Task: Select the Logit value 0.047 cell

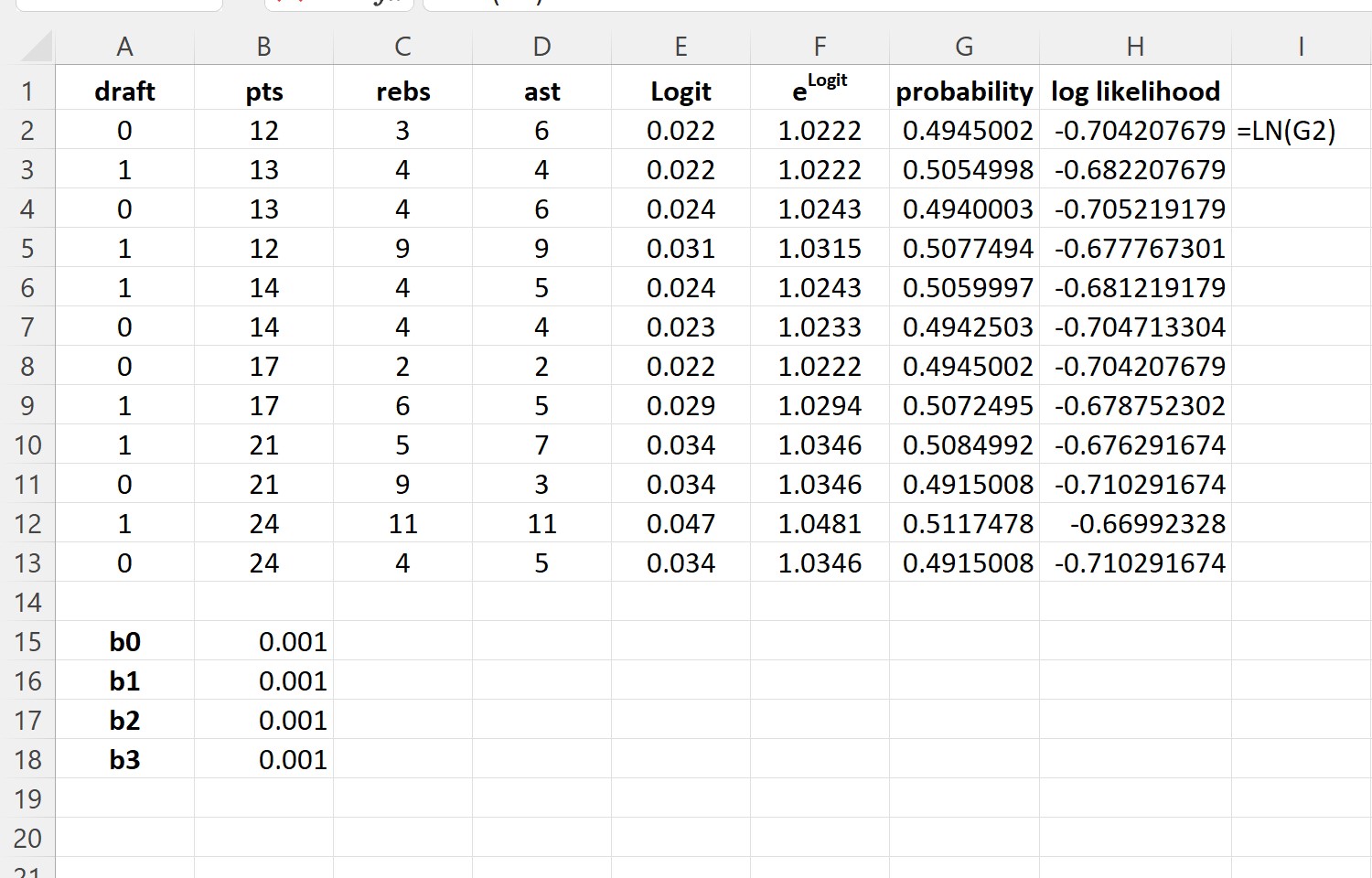Action: pyautogui.click(x=680, y=523)
